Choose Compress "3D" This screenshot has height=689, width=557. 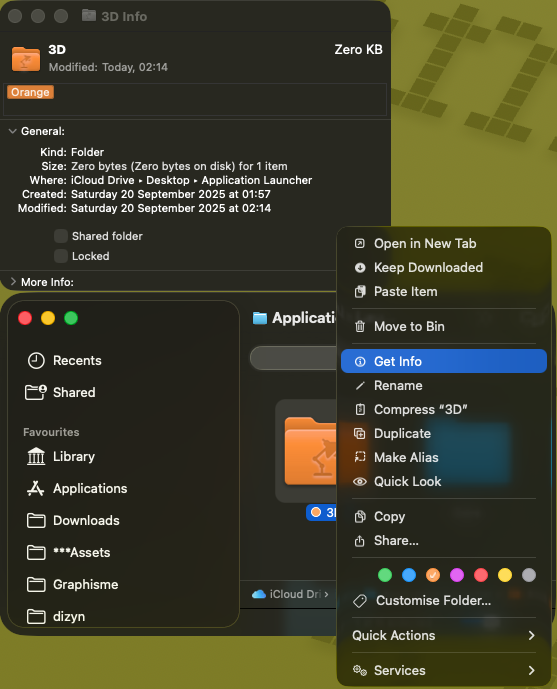(x=444, y=410)
